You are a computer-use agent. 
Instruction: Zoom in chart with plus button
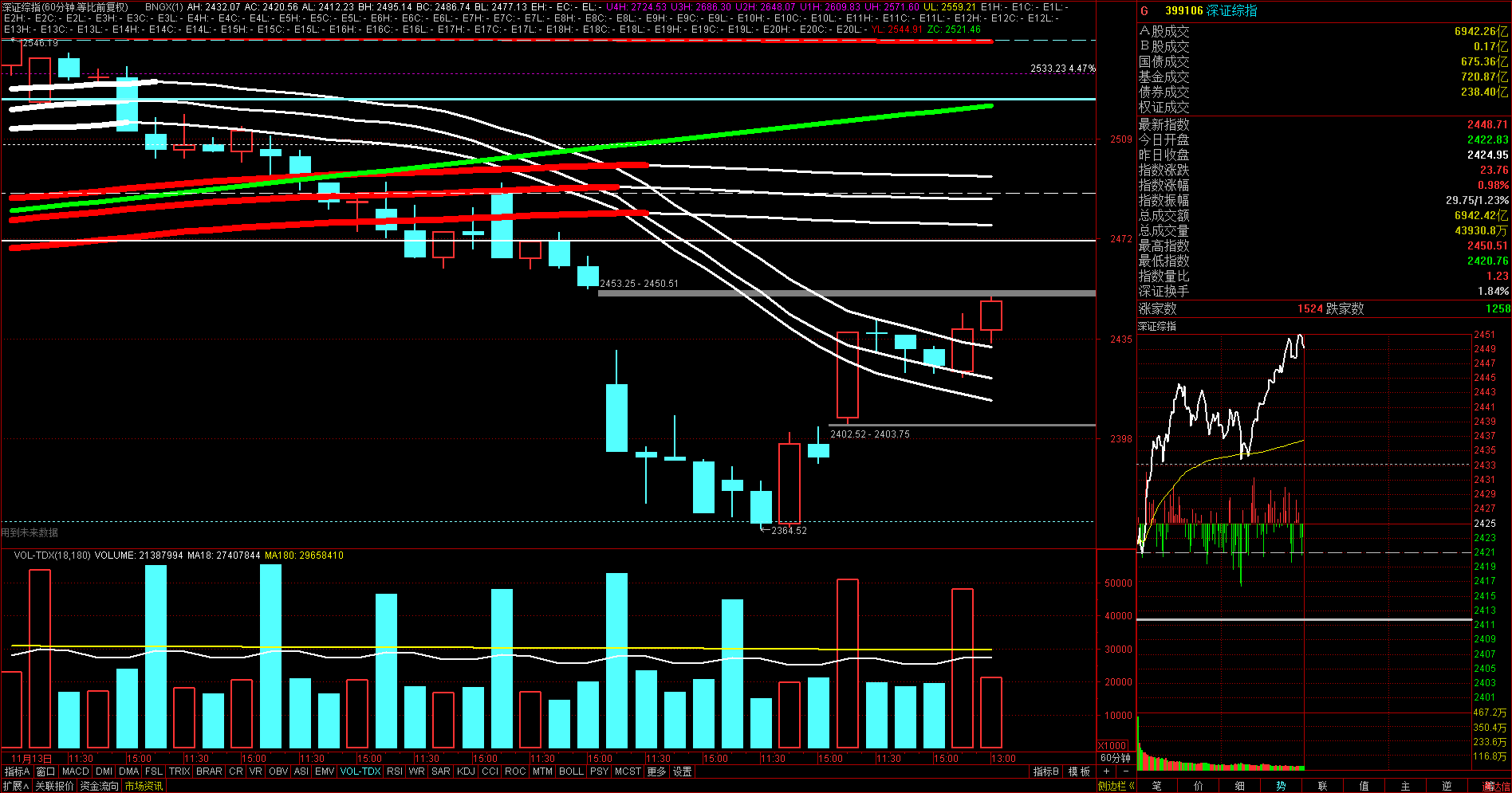pos(1106,771)
